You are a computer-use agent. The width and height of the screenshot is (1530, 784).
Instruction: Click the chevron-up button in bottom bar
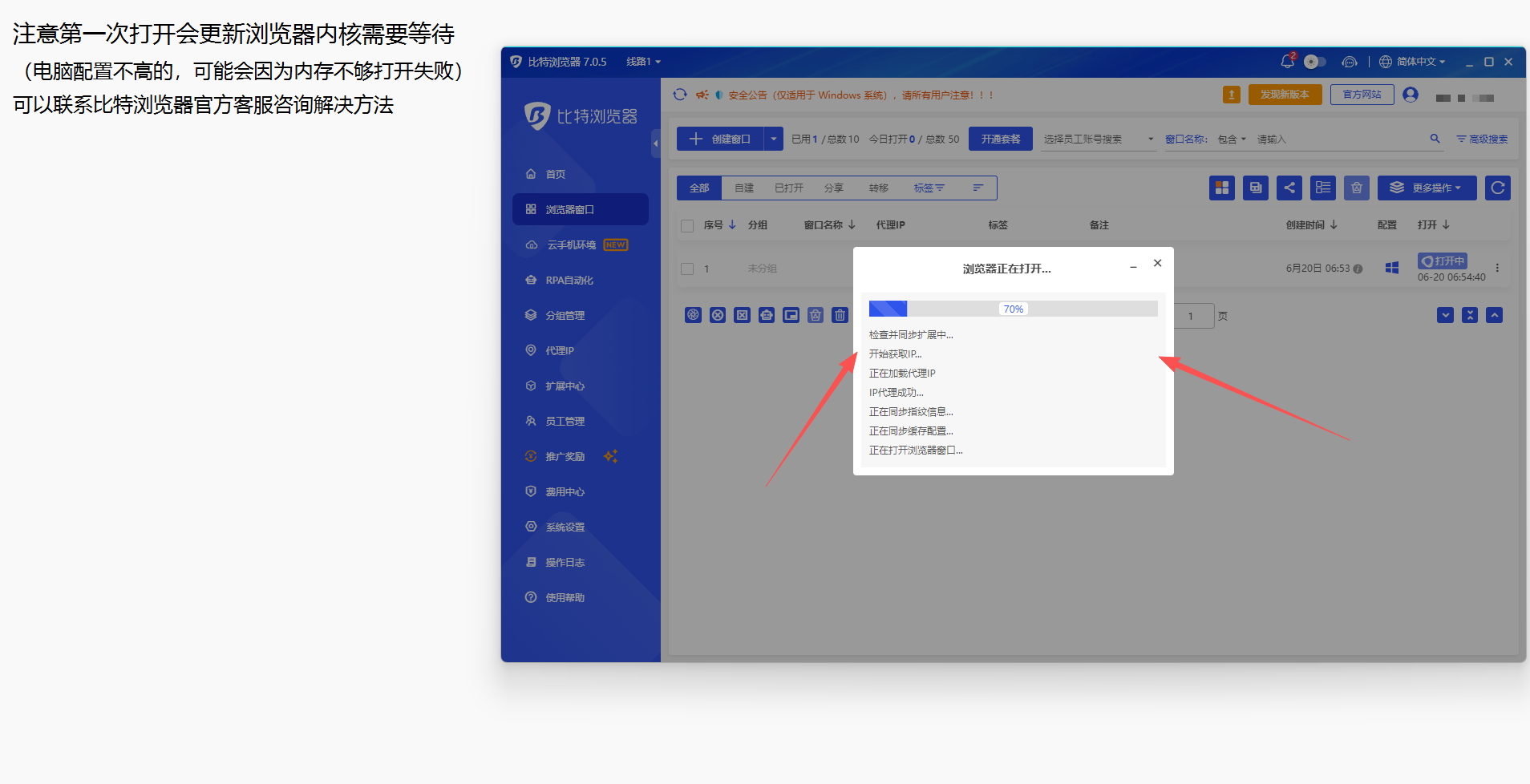tap(1494, 315)
